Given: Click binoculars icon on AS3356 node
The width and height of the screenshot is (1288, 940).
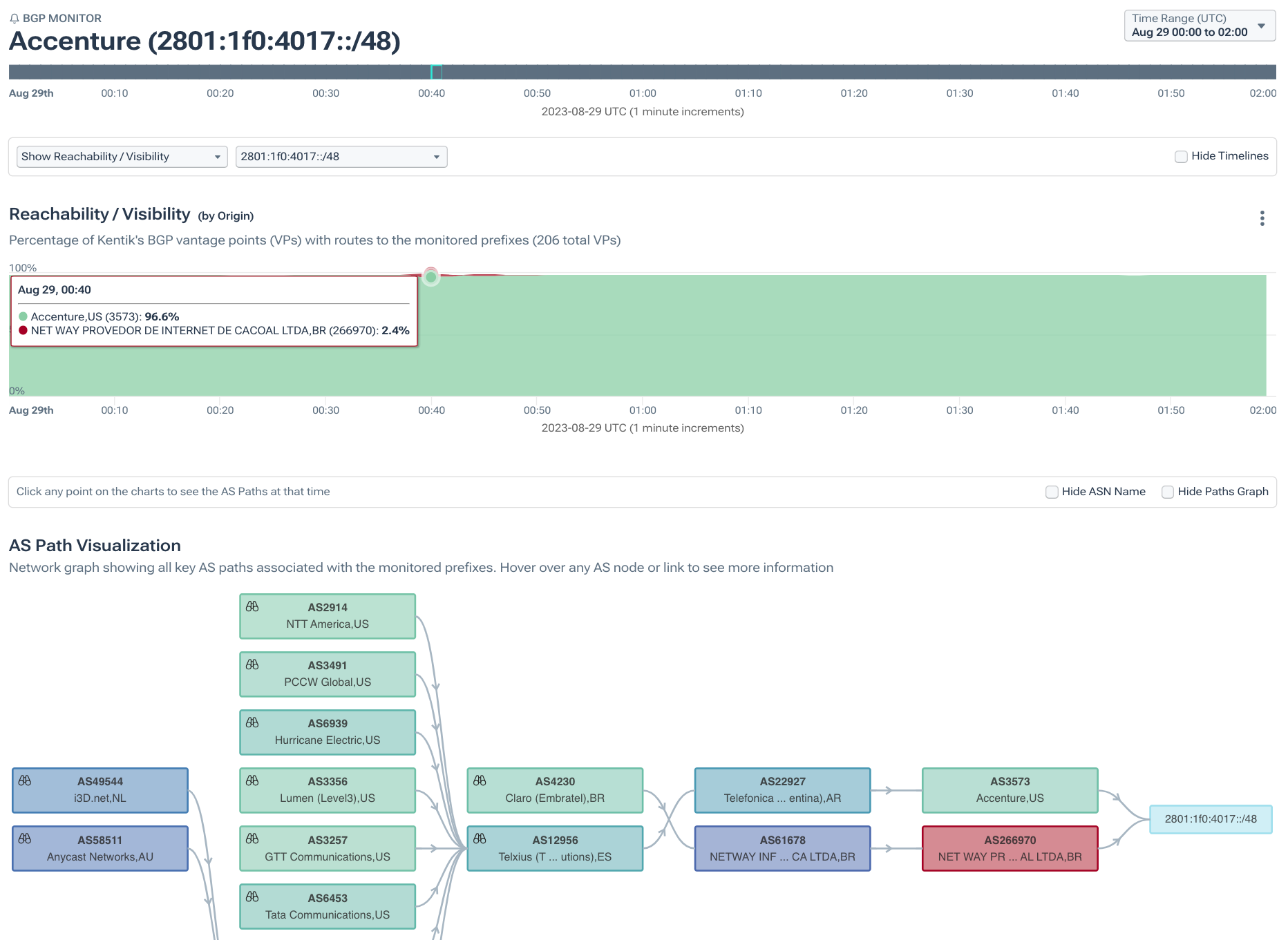Looking at the screenshot, I should [x=252, y=780].
